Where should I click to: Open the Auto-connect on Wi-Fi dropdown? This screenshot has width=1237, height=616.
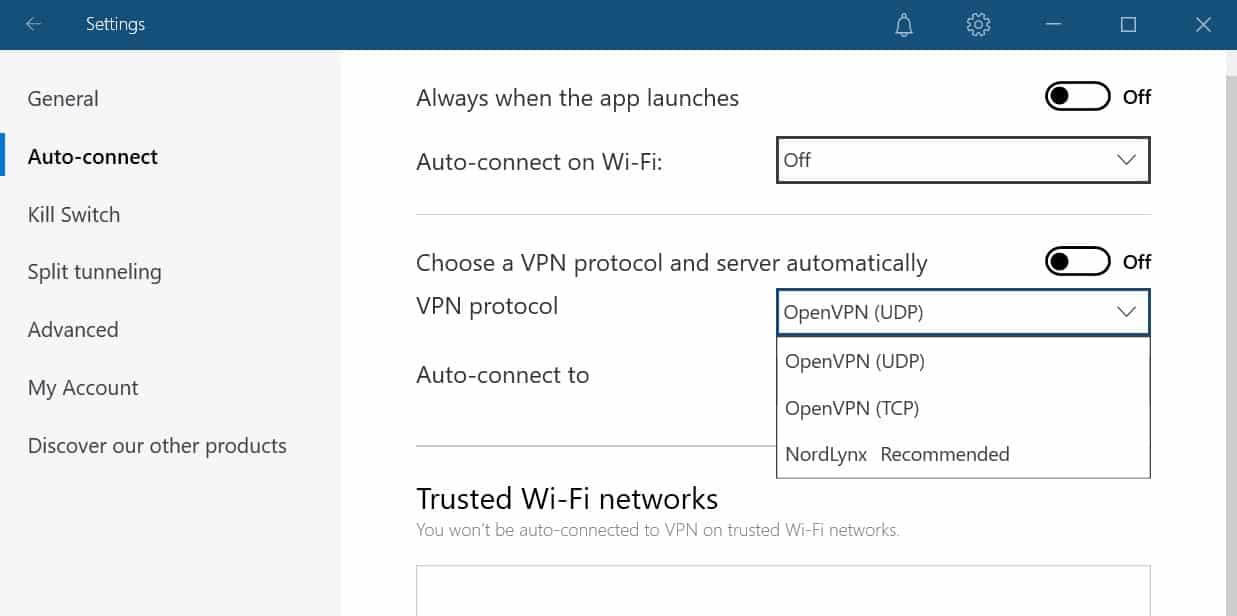pyautogui.click(x=962, y=160)
